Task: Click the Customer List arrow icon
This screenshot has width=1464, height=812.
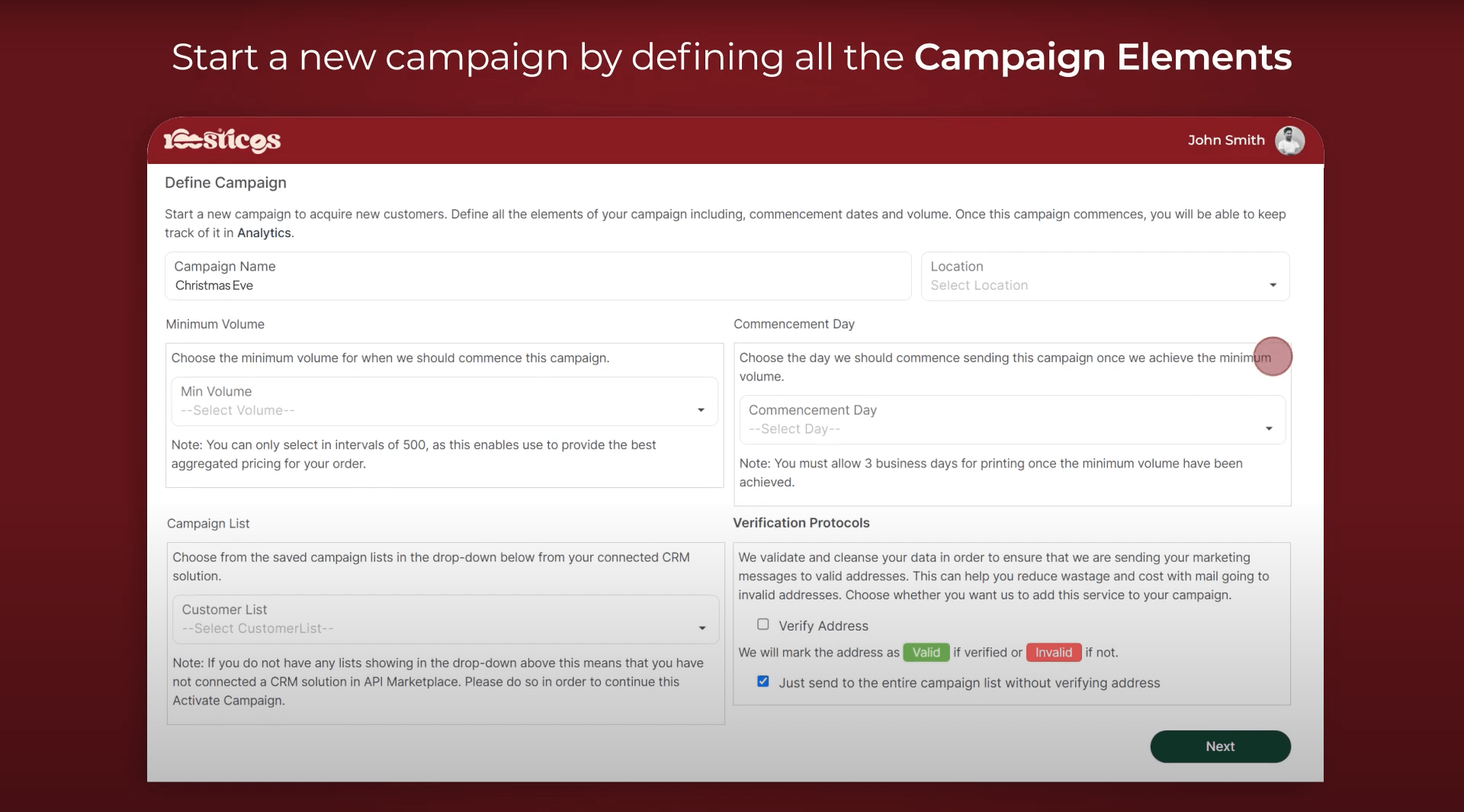Action: coord(702,628)
